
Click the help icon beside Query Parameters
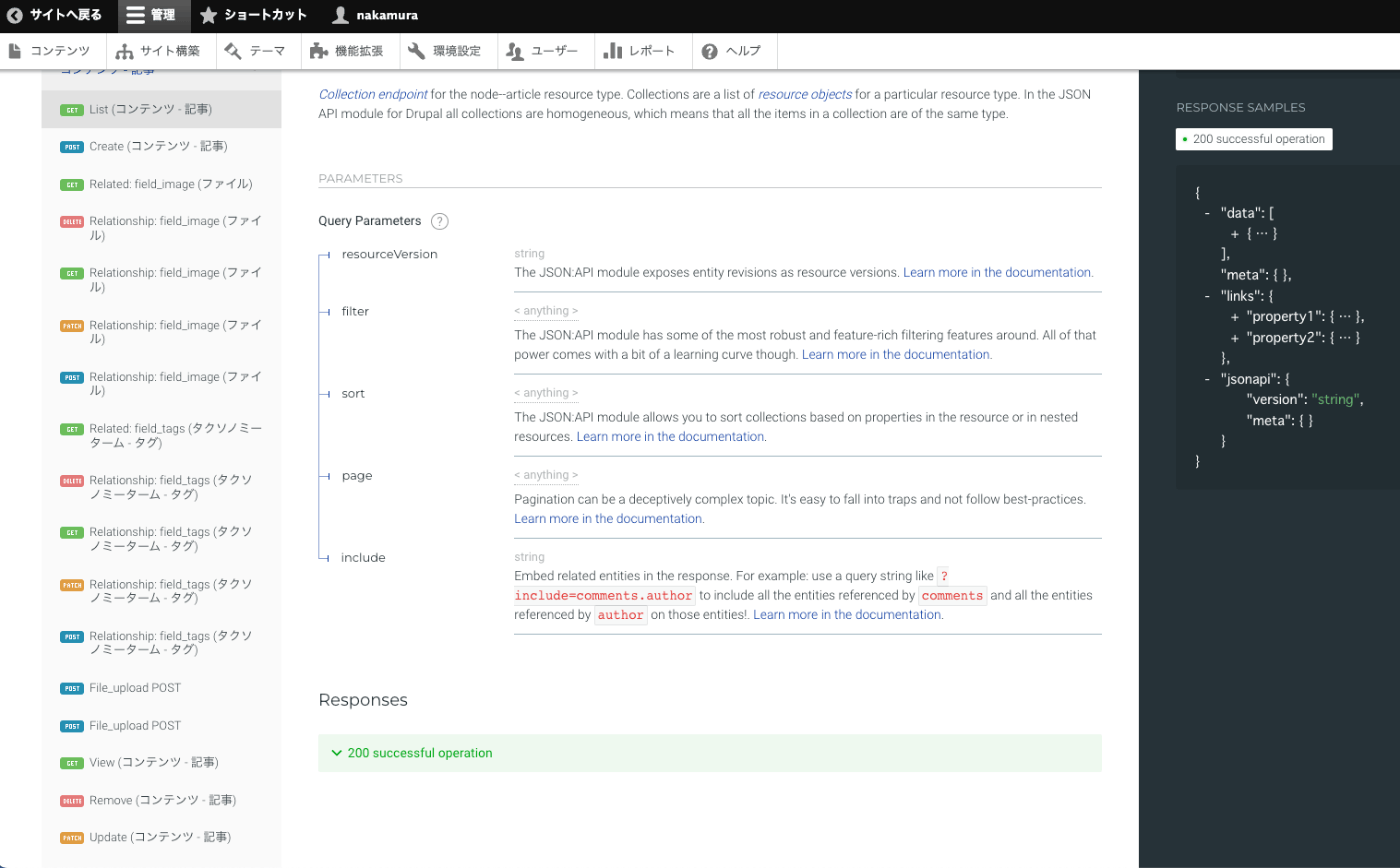click(439, 221)
